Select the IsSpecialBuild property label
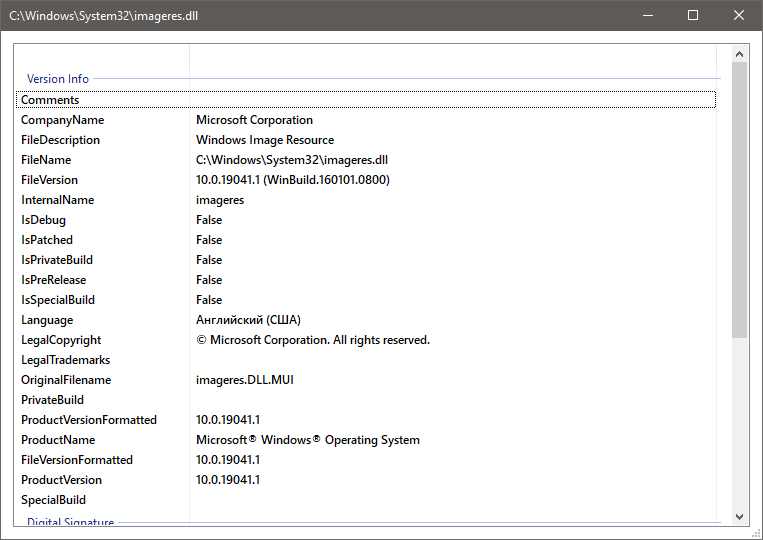 pos(57,300)
